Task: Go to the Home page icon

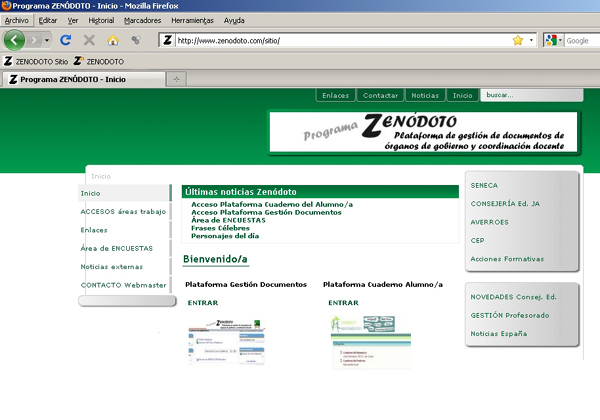Action: click(x=113, y=40)
